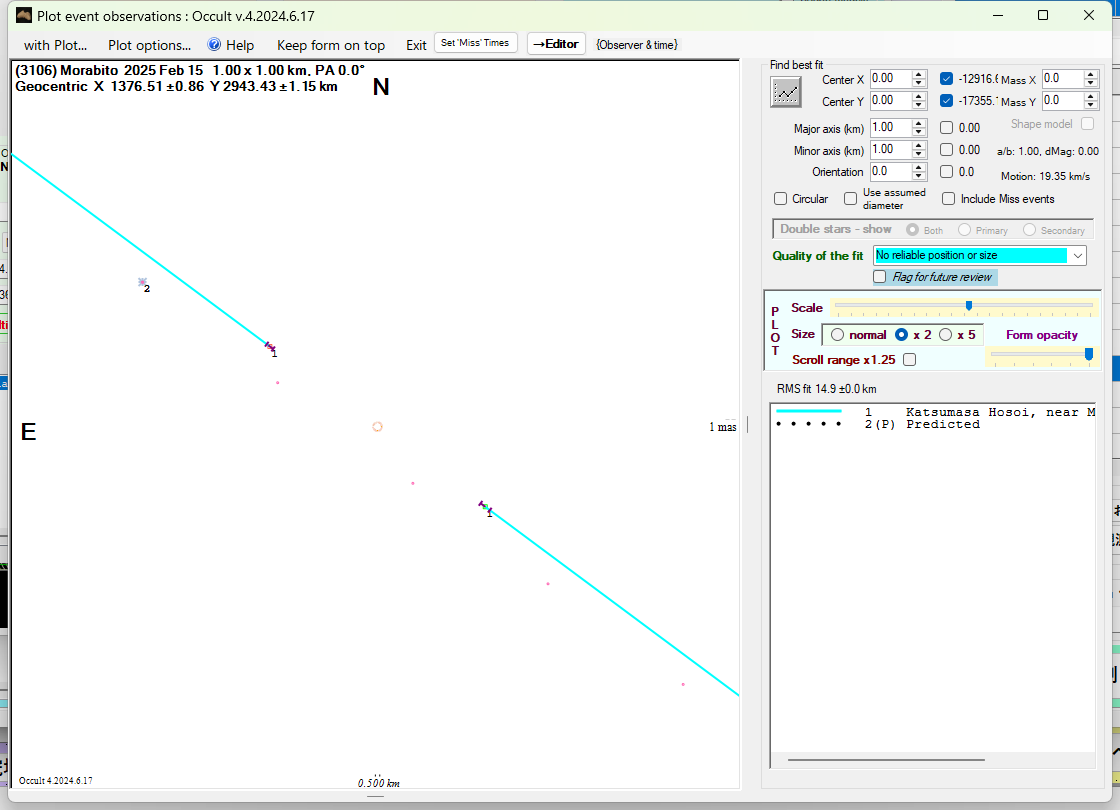Click the Major axis spinner arrows
The image size is (1120, 810).
click(919, 128)
